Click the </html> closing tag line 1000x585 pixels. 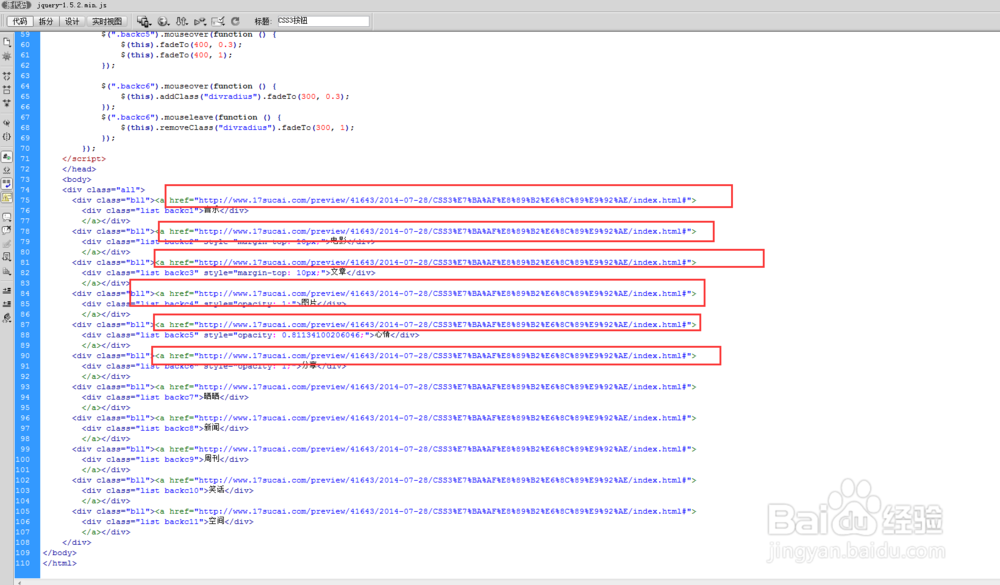(x=59, y=563)
